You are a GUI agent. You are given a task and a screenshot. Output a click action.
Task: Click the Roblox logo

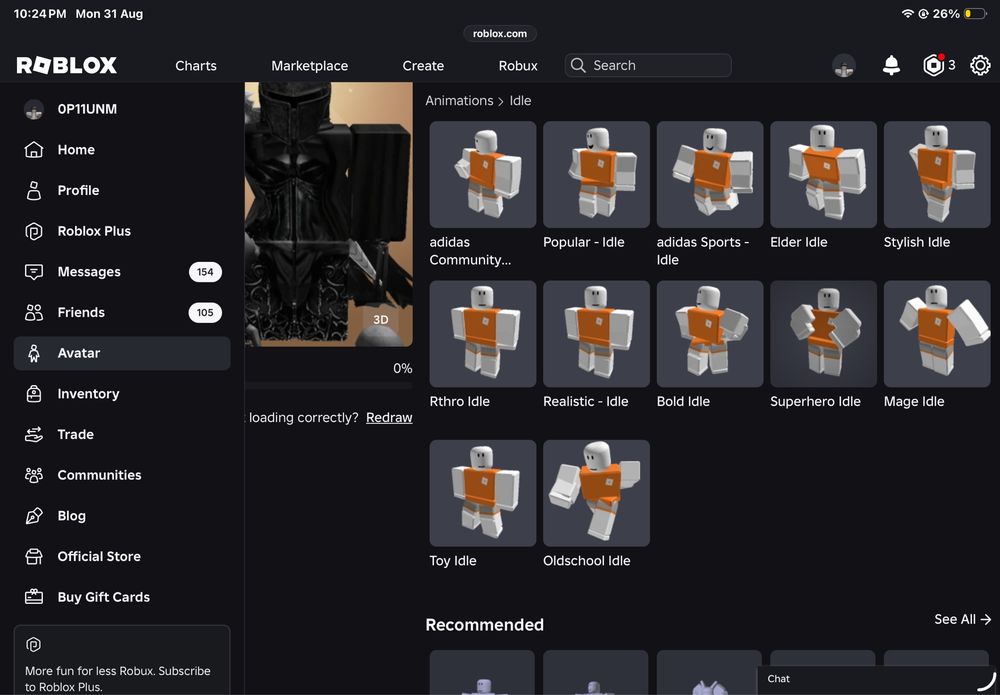(66, 65)
